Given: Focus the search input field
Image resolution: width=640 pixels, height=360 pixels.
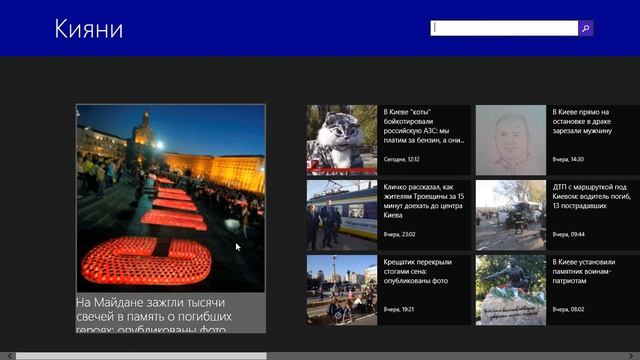Looking at the screenshot, I should [x=504, y=28].
